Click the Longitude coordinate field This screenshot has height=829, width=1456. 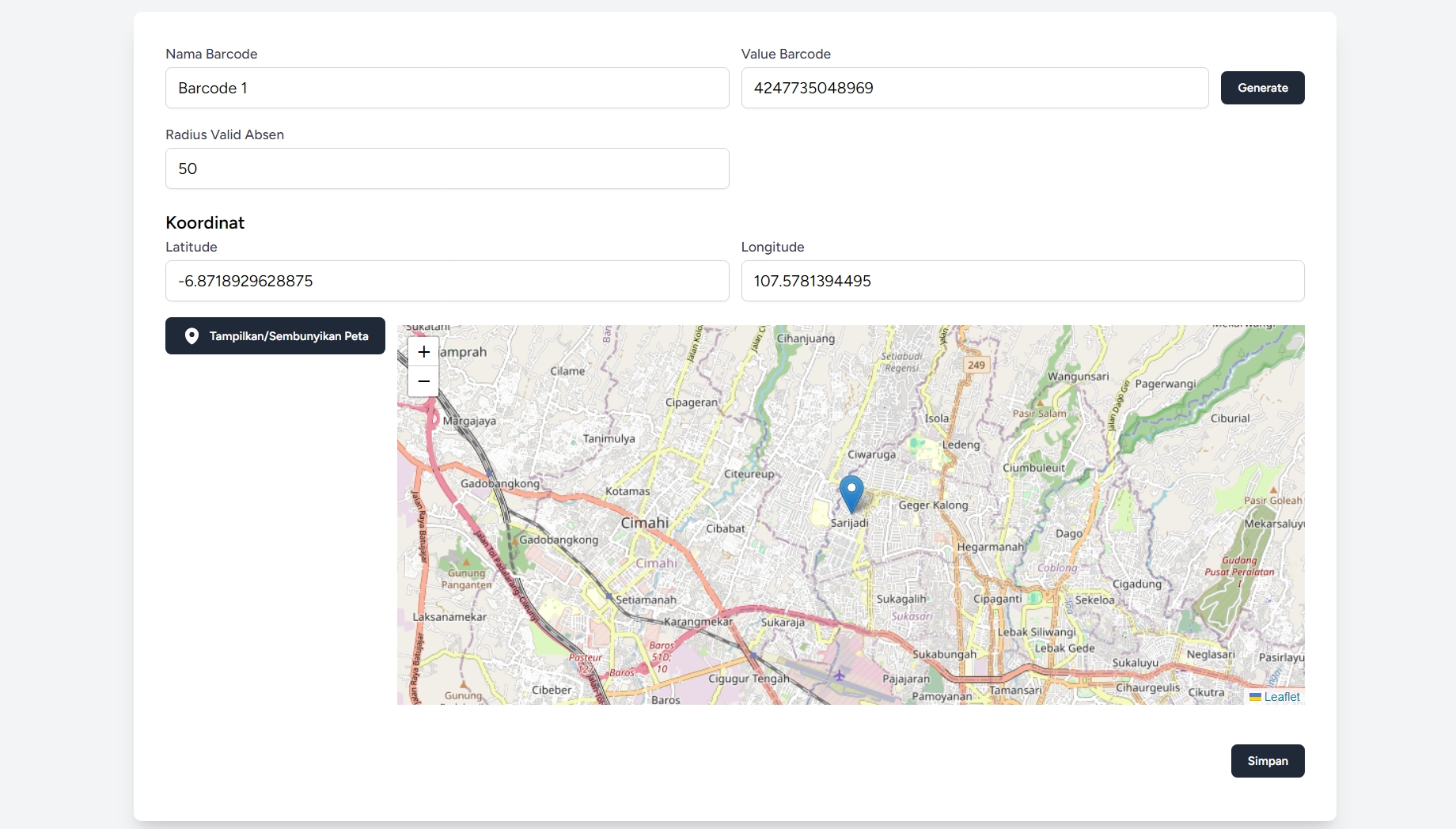pos(1022,281)
